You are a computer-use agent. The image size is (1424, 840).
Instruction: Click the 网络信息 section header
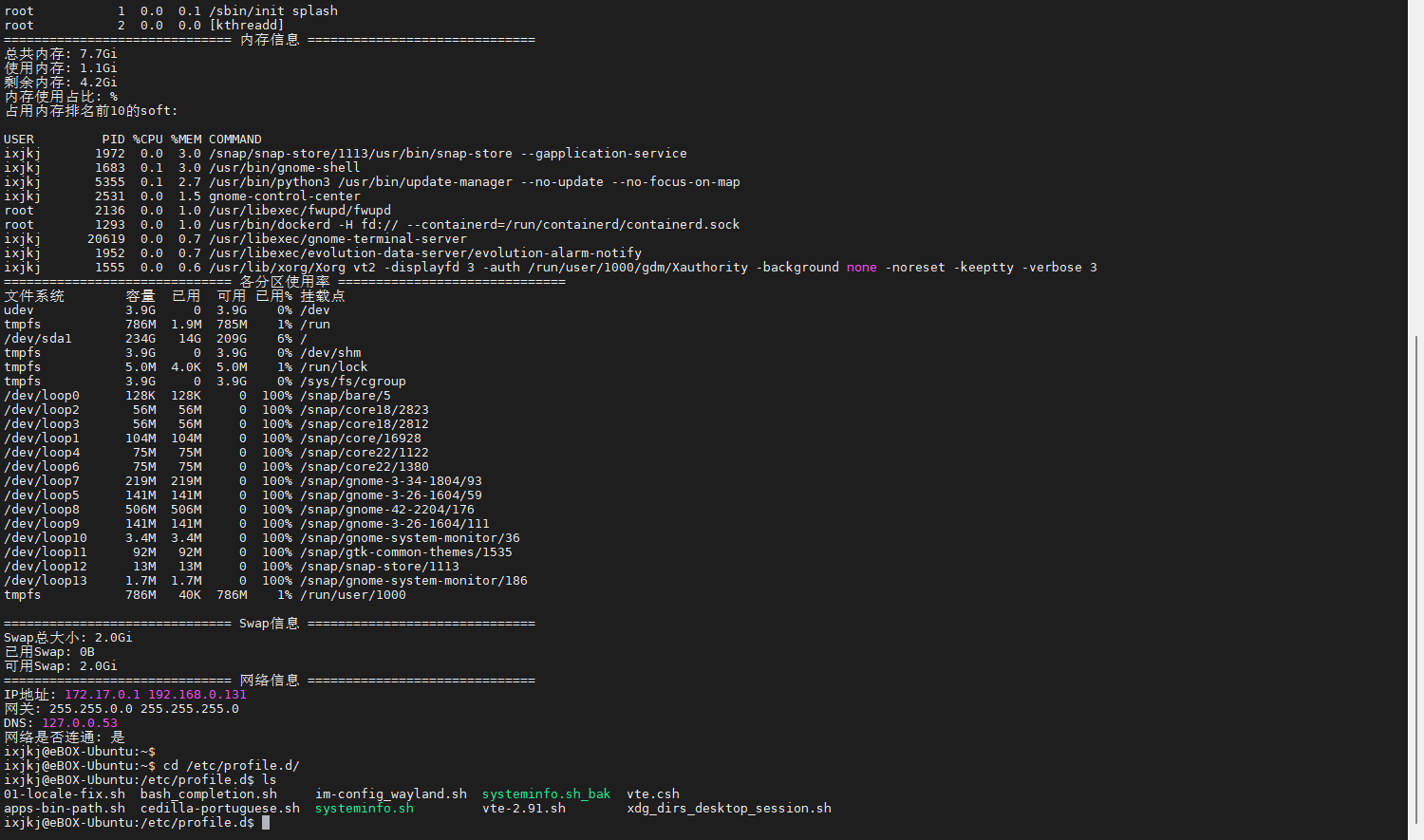click(269, 681)
